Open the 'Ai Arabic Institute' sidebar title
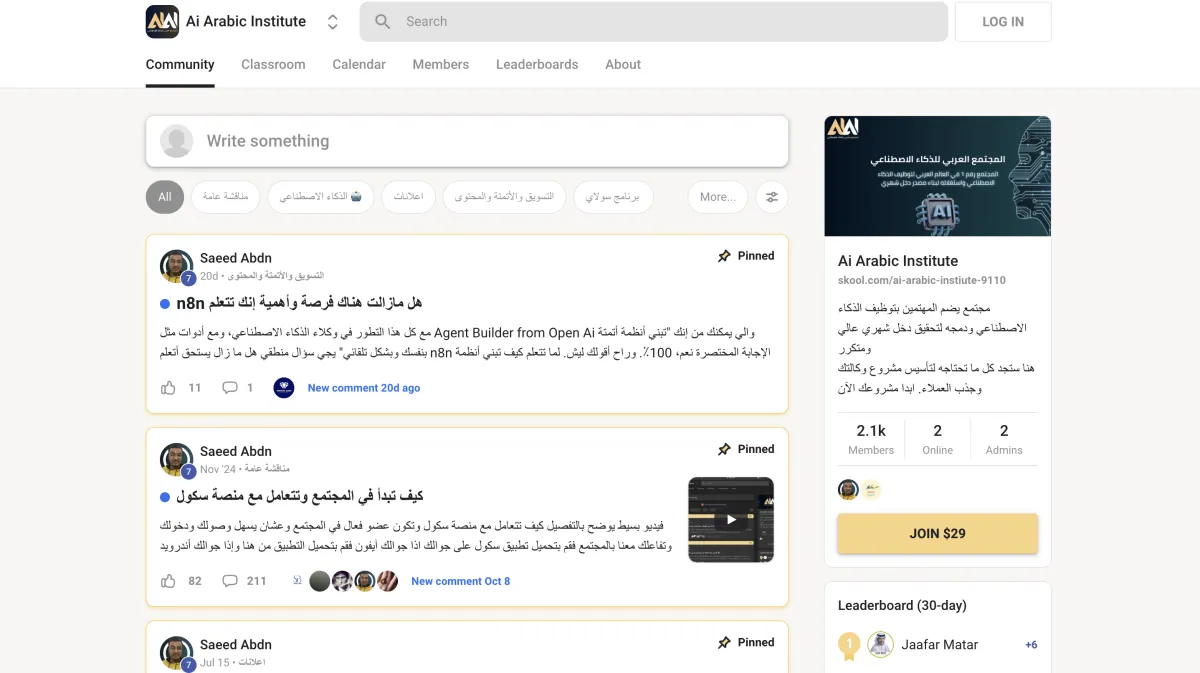The width and height of the screenshot is (1200, 673). click(898, 260)
